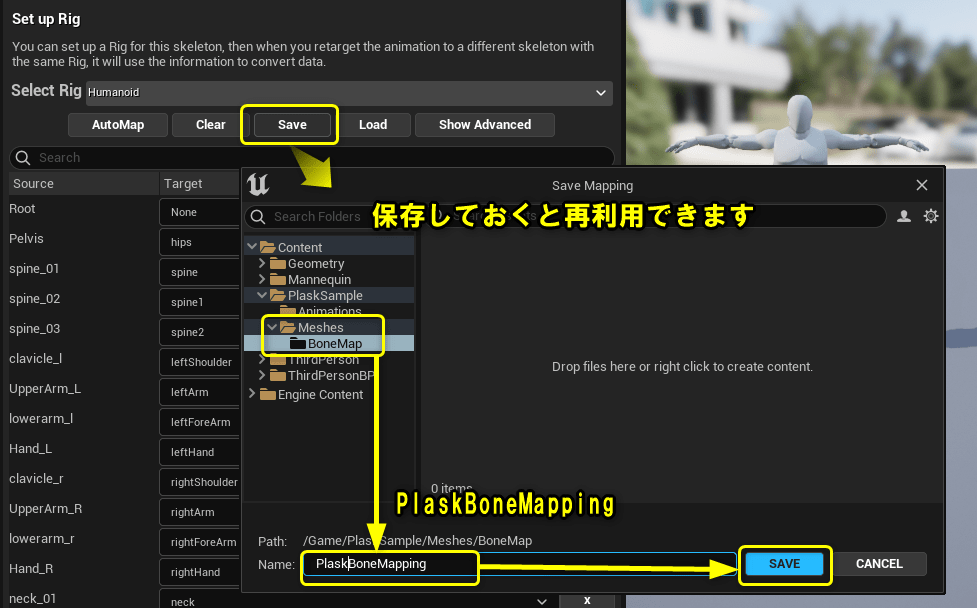Viewport: 977px width, 608px height.
Task: Expand the Geometry folder arrow
Action: tap(262, 263)
